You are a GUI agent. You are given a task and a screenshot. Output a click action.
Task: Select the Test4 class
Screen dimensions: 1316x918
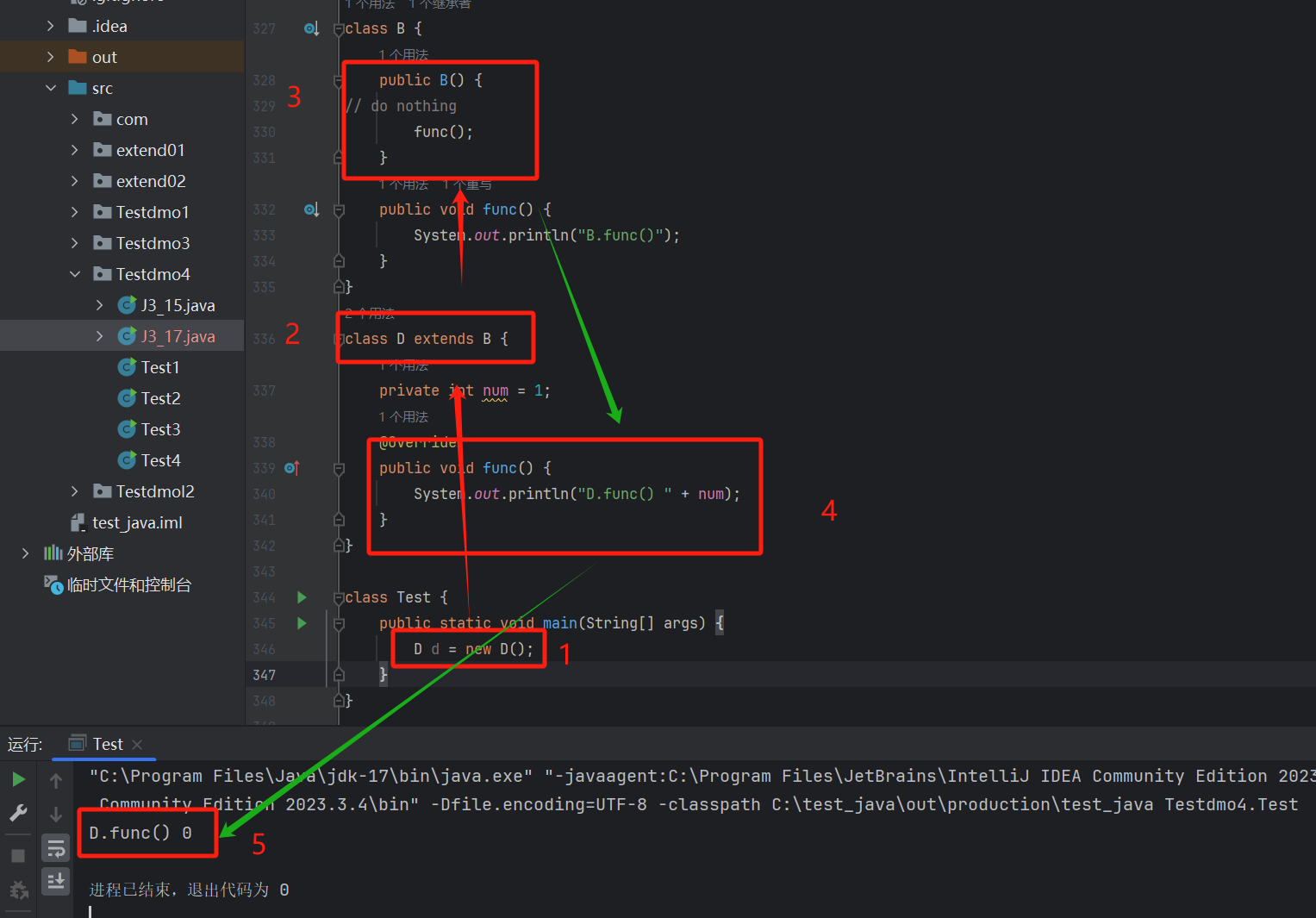pos(160,460)
